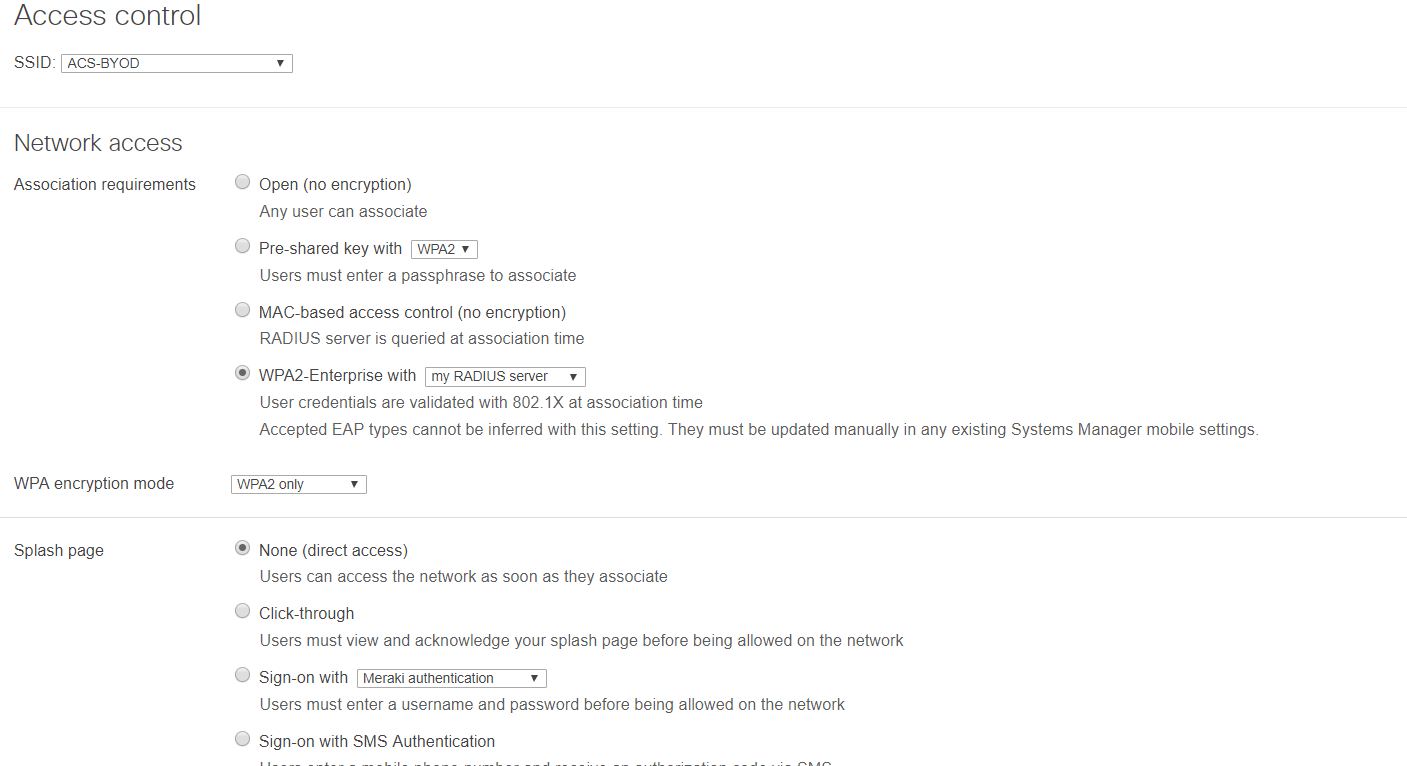Screen dimensions: 1407x766
Task: Click the Access control page heading
Action: pos(108,16)
